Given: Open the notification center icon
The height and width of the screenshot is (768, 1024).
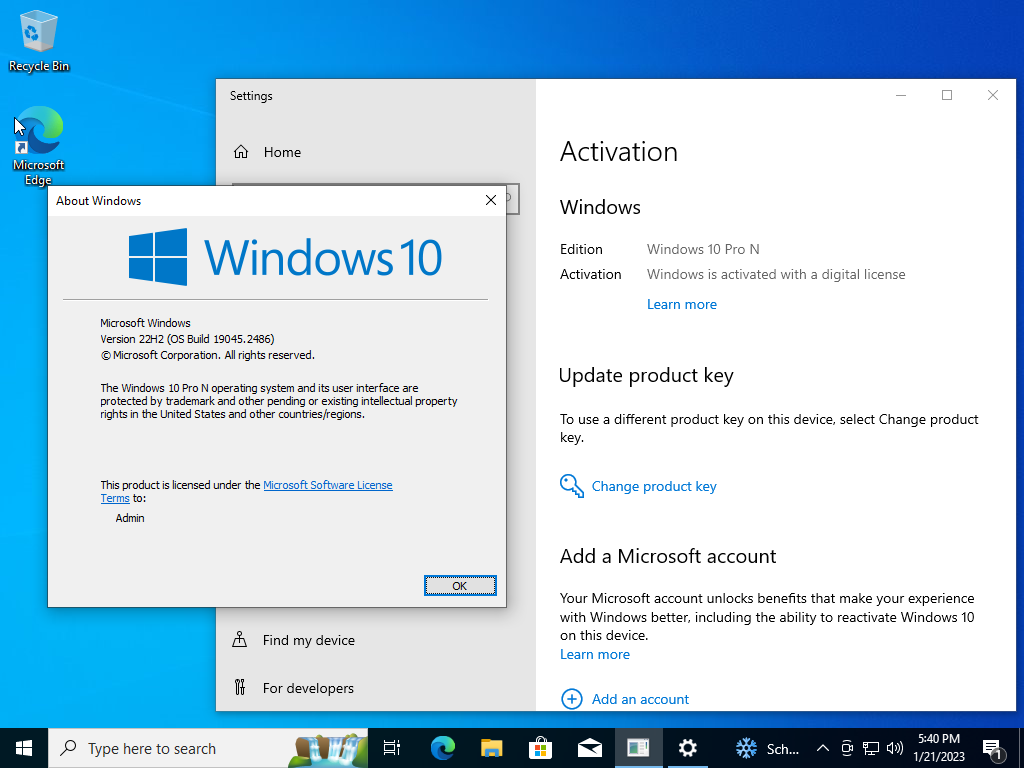Looking at the screenshot, I should tap(992, 749).
